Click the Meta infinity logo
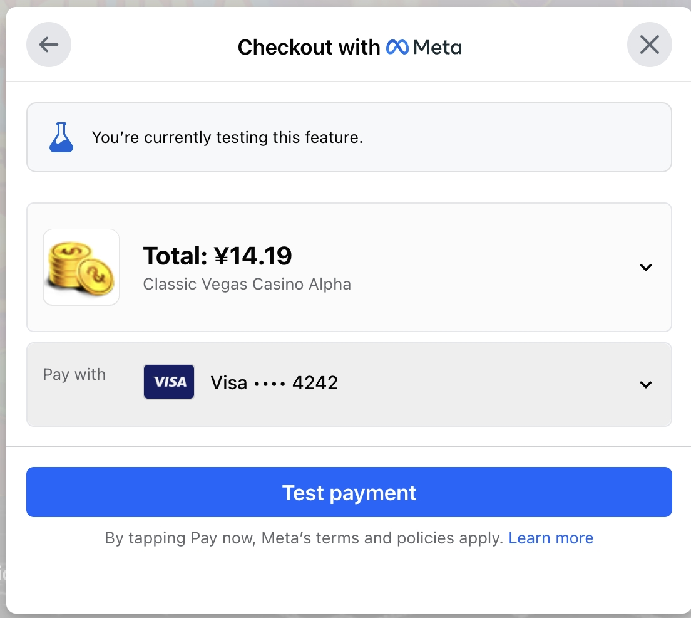Screen dimensions: 691x618 pyautogui.click(x=397, y=47)
